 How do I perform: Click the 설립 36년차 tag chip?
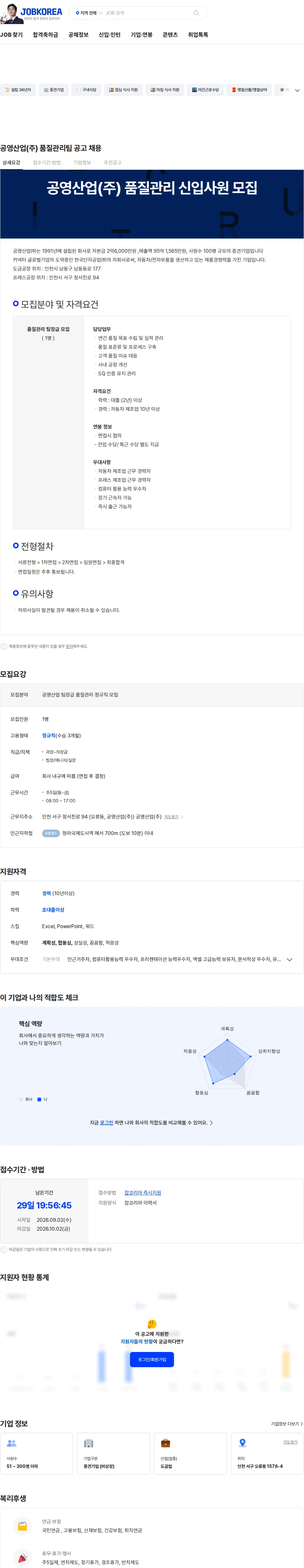coord(18,89)
